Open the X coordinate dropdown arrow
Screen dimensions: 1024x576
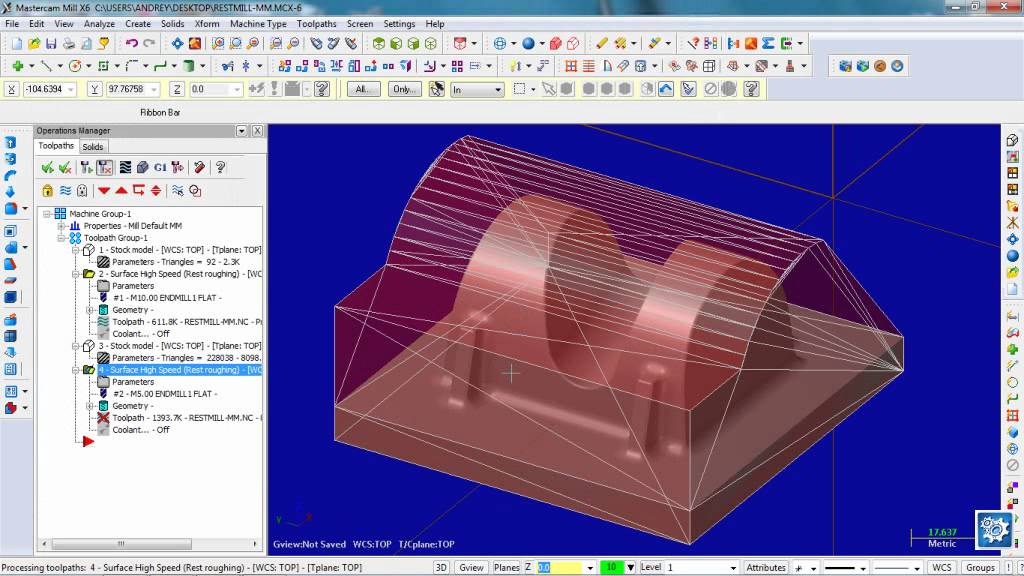71,89
